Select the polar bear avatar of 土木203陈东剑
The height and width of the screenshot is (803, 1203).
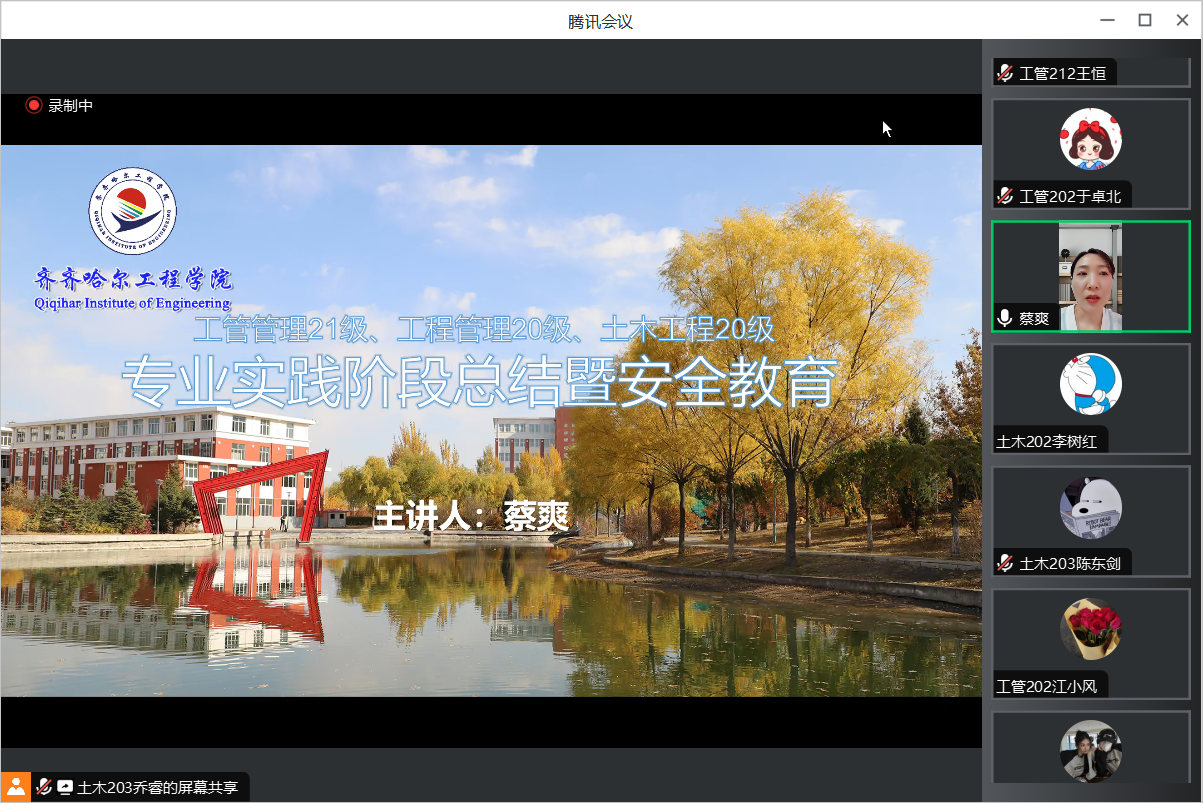(x=1090, y=507)
